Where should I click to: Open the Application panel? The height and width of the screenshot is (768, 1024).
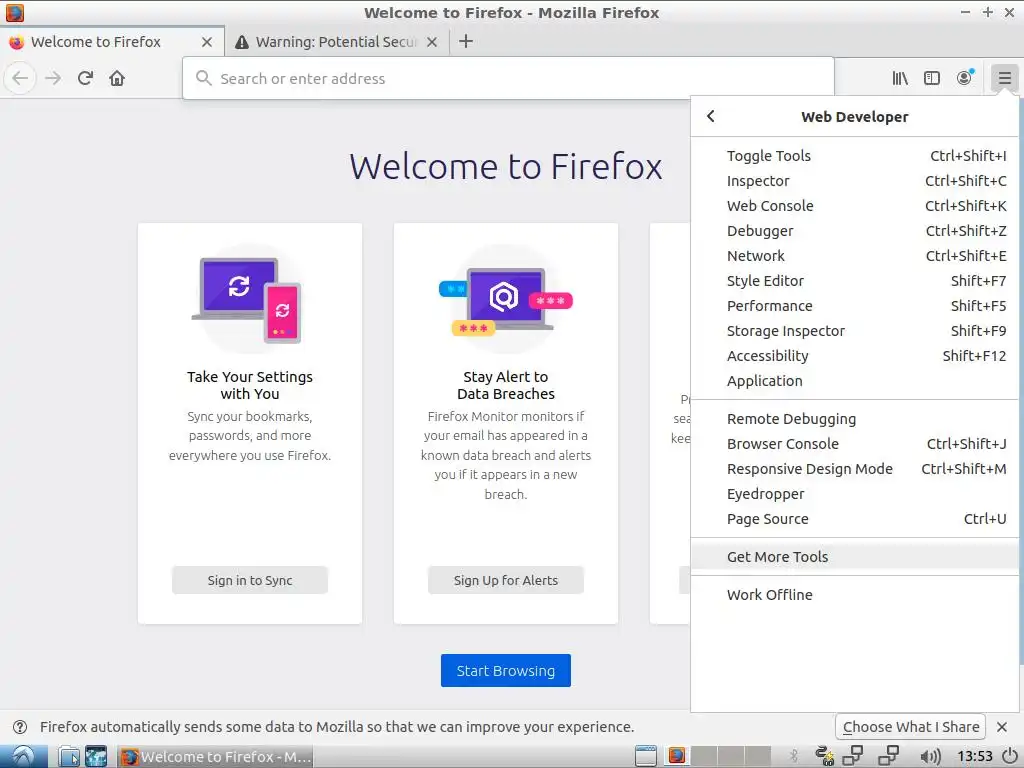pyautogui.click(x=855, y=381)
